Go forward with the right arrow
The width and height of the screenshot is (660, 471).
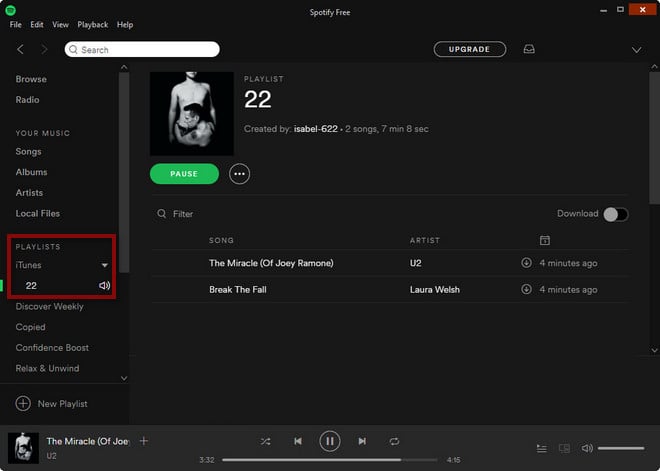click(44, 49)
